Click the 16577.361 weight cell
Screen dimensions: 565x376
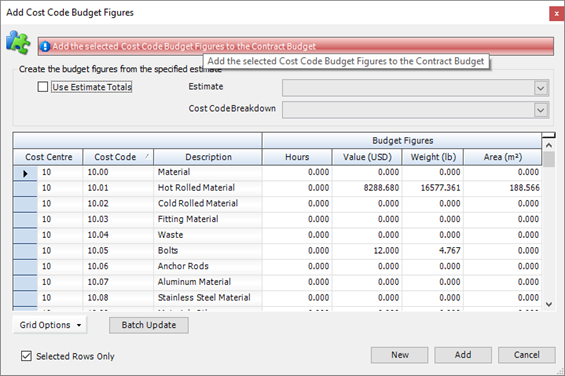pyautogui.click(x=433, y=188)
